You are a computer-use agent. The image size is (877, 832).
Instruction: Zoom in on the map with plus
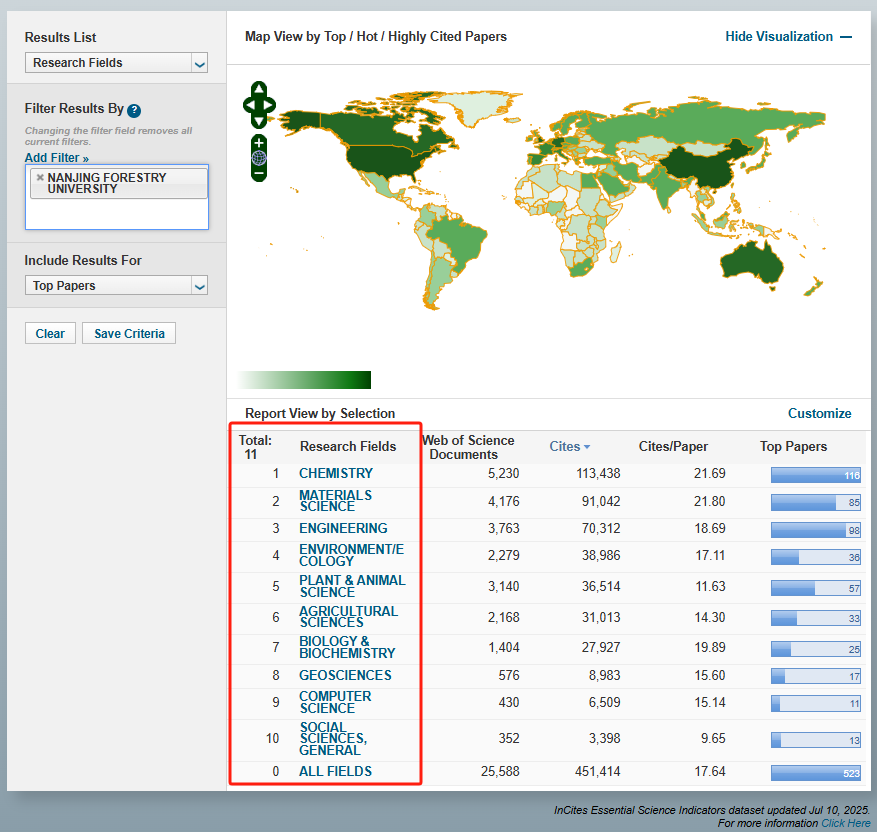pos(259,143)
